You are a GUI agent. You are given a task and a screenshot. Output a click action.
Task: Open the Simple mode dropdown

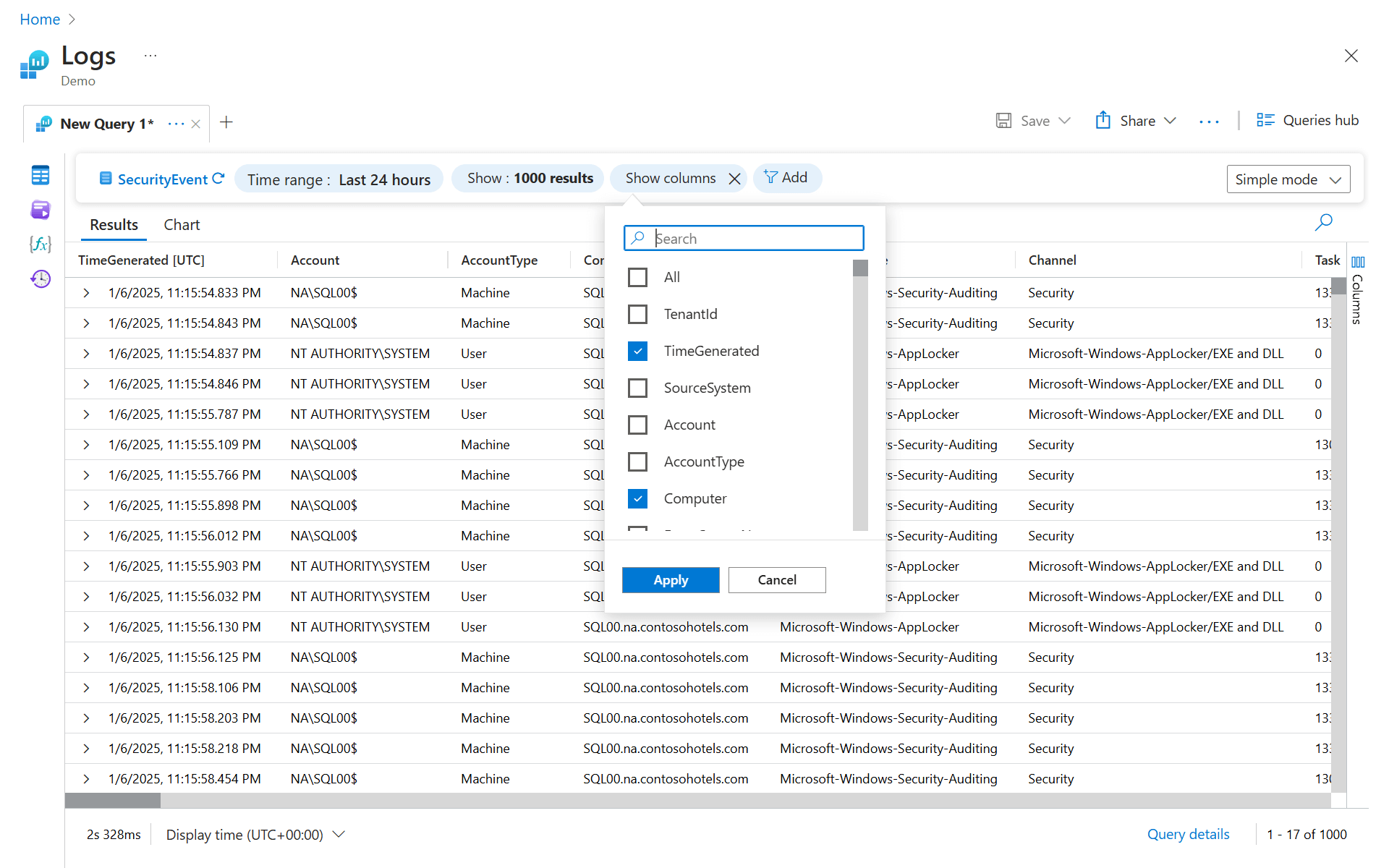(1288, 179)
